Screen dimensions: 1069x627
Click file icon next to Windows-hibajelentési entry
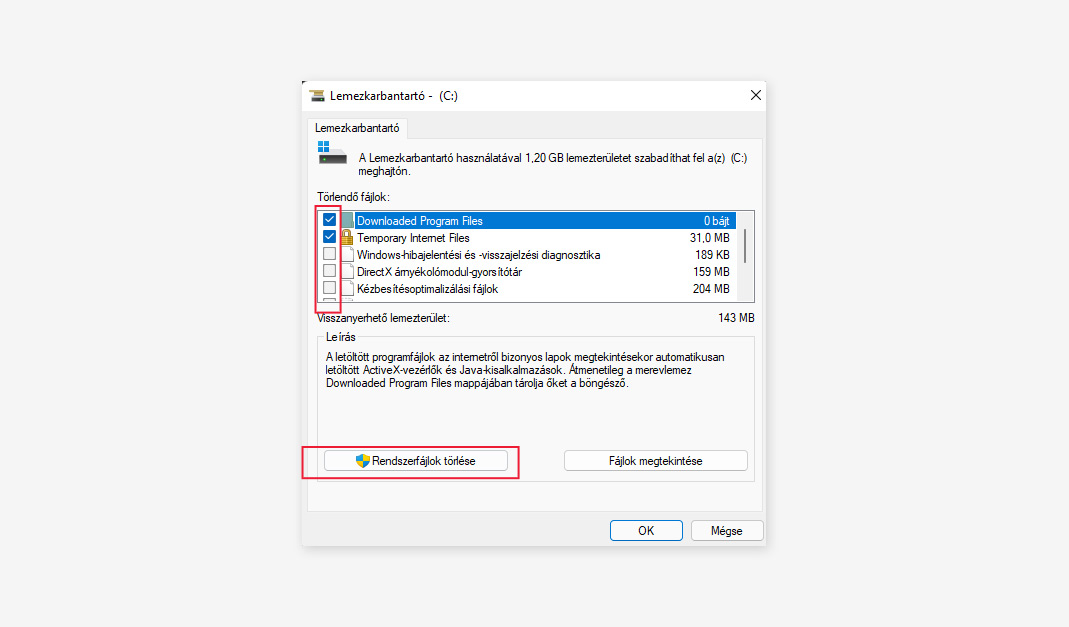point(348,254)
